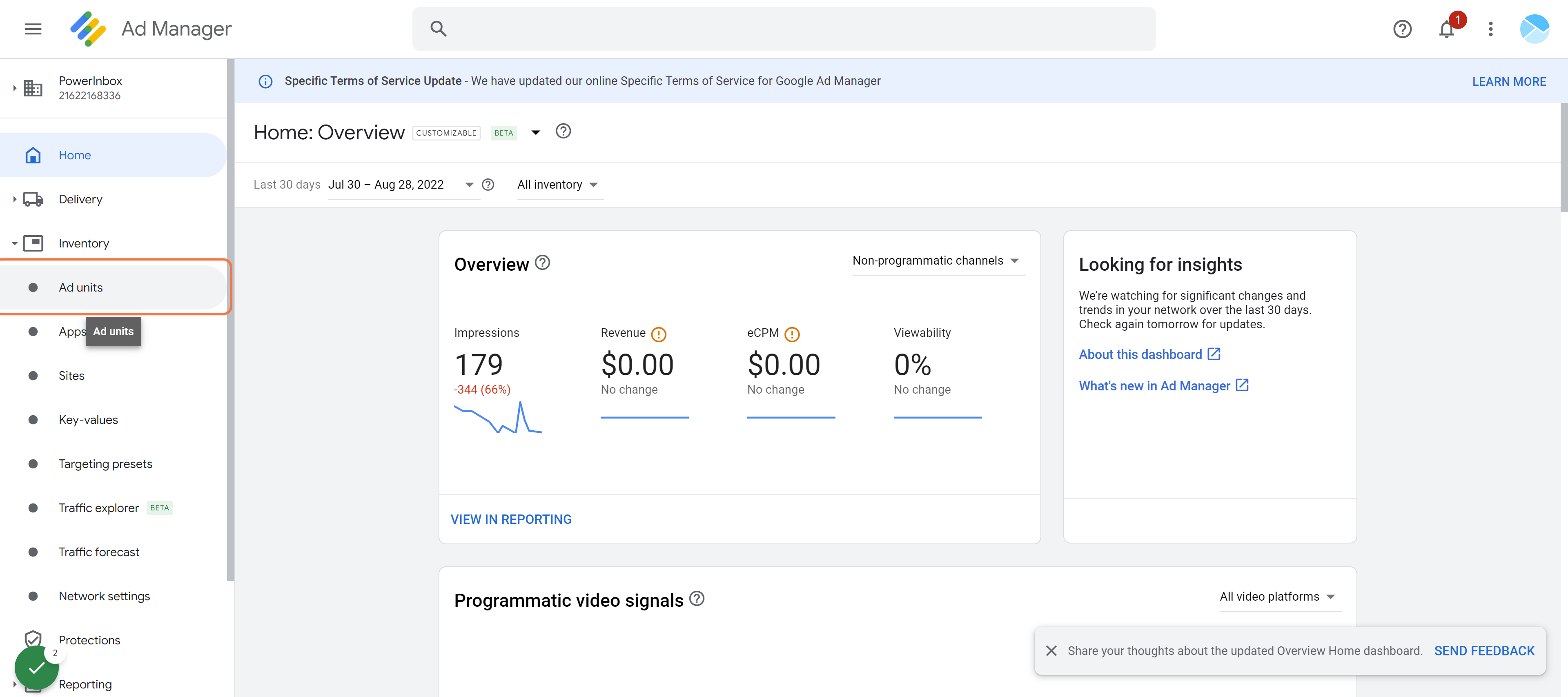The height and width of the screenshot is (697, 1568).
Task: Open the Home: Overview dashboard dropdown arrow
Action: [x=536, y=132]
